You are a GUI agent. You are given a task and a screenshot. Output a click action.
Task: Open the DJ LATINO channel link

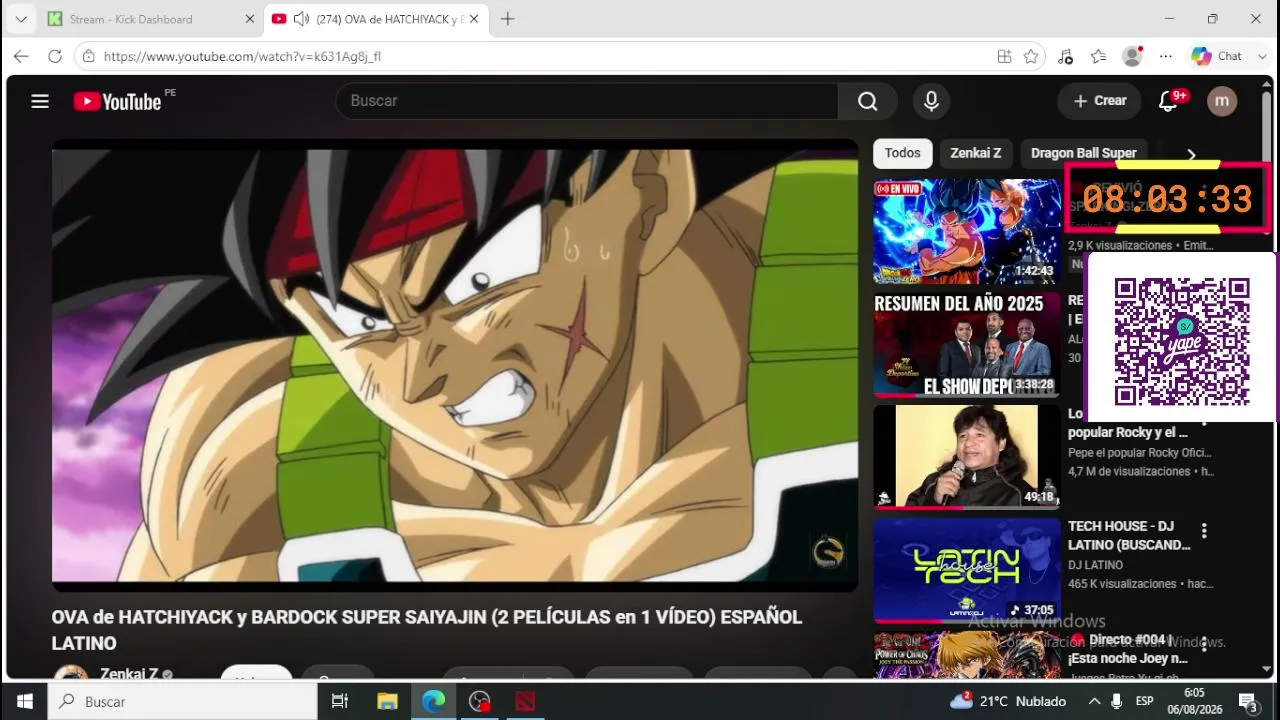pos(1095,565)
